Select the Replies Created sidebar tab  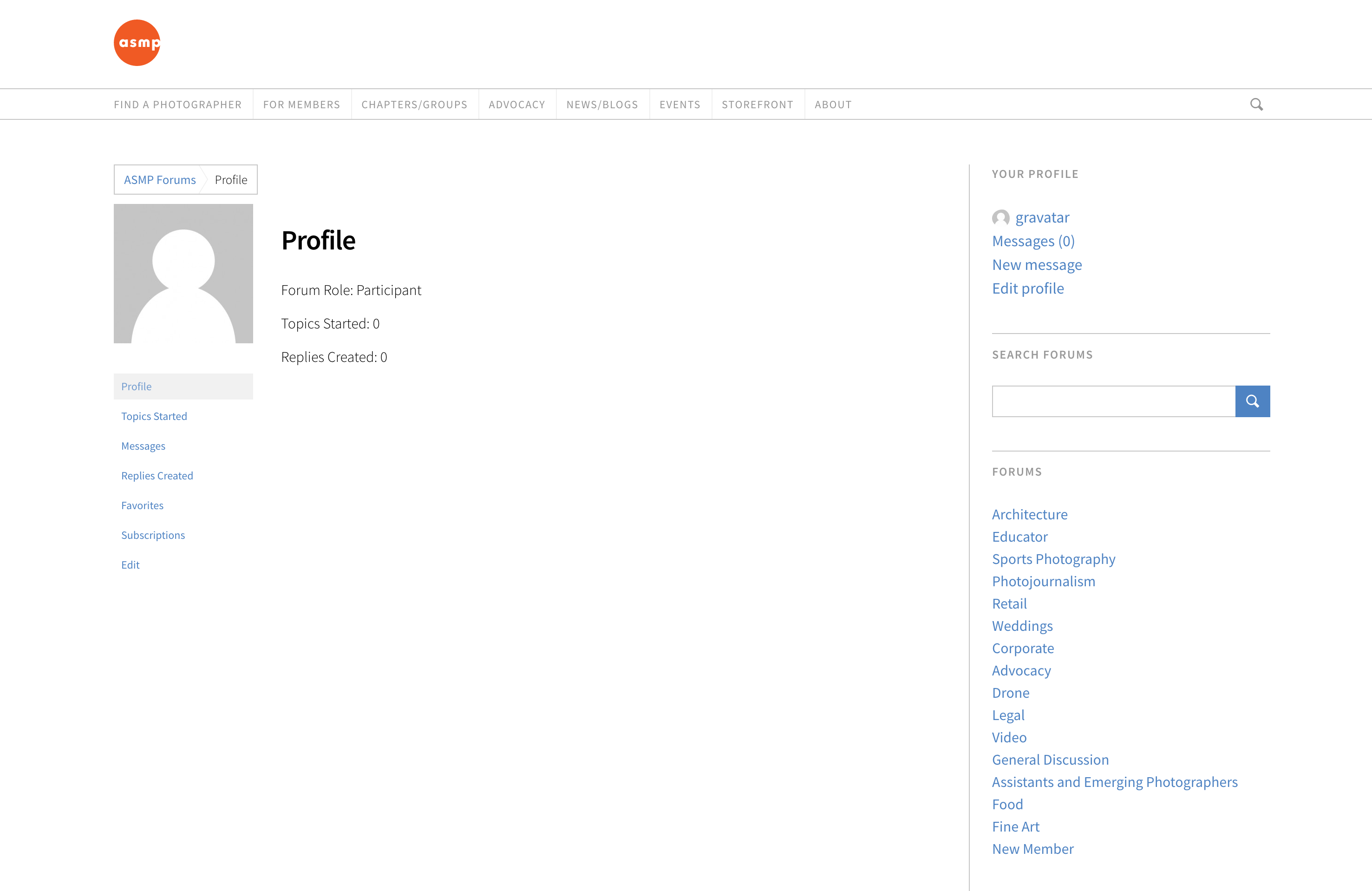[157, 475]
